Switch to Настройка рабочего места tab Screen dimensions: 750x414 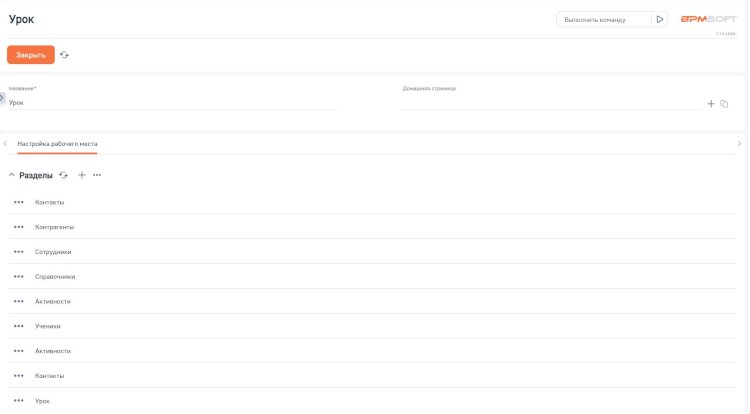[x=57, y=144]
